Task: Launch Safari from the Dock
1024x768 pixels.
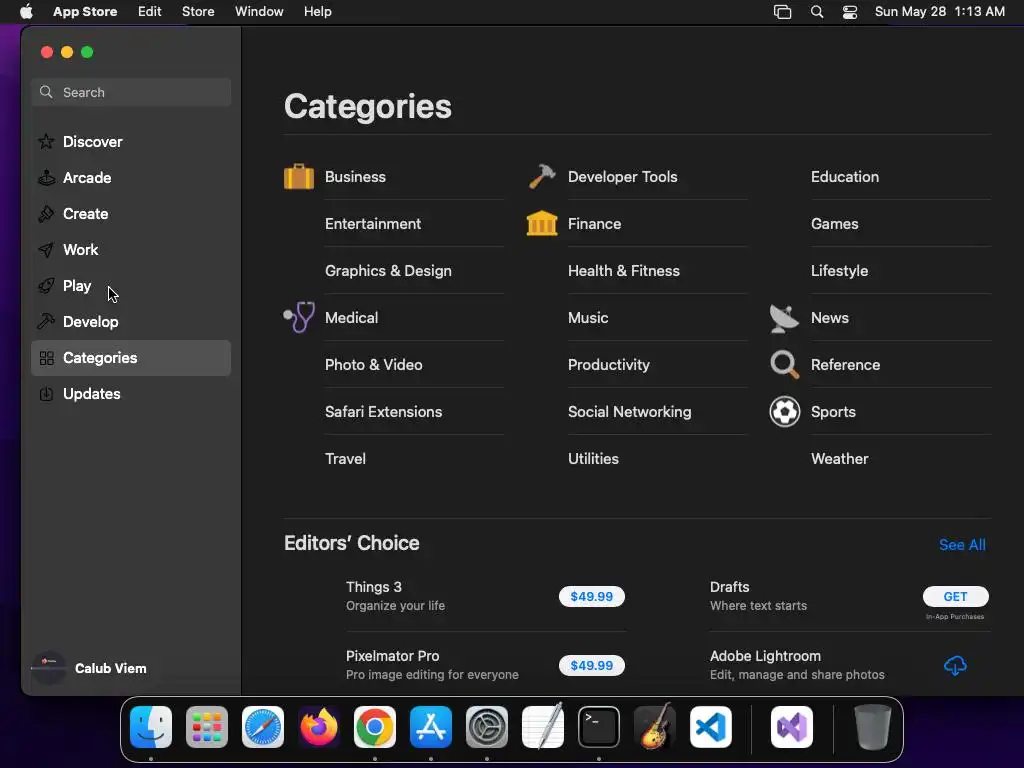Action: coord(263,727)
